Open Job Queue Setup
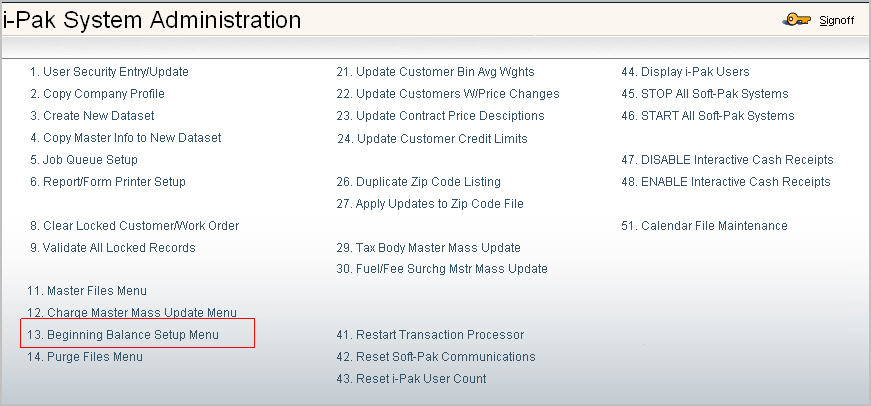 point(84,160)
